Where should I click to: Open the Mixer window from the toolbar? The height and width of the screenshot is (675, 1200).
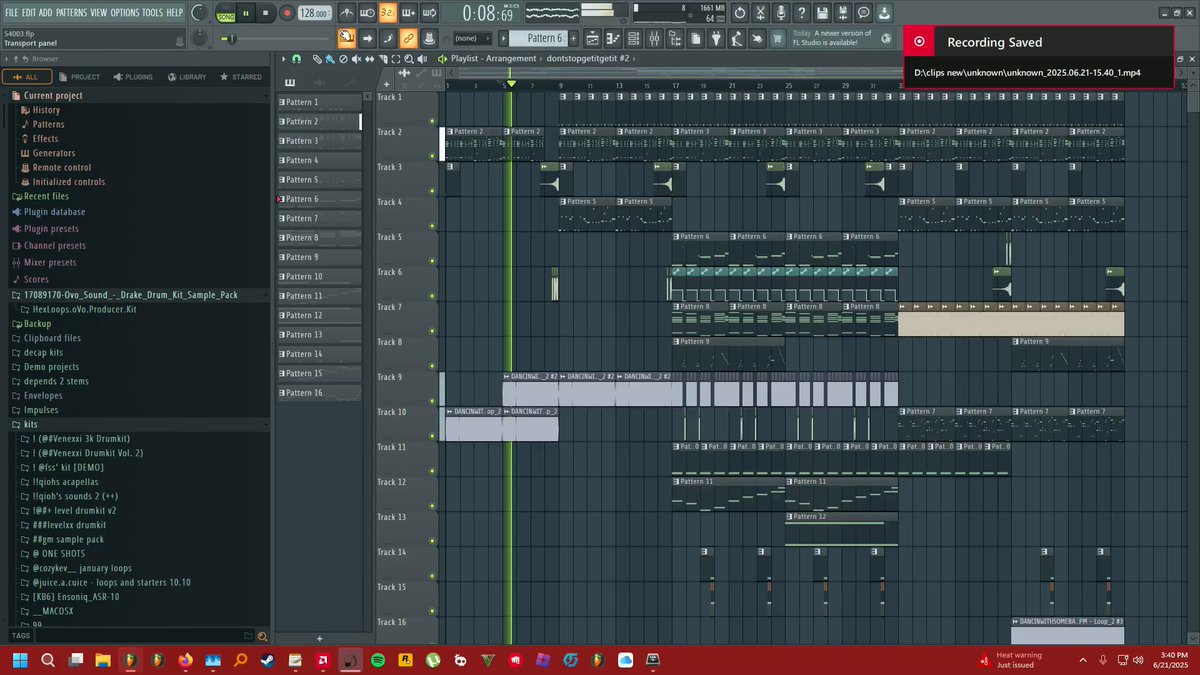[x=654, y=39]
